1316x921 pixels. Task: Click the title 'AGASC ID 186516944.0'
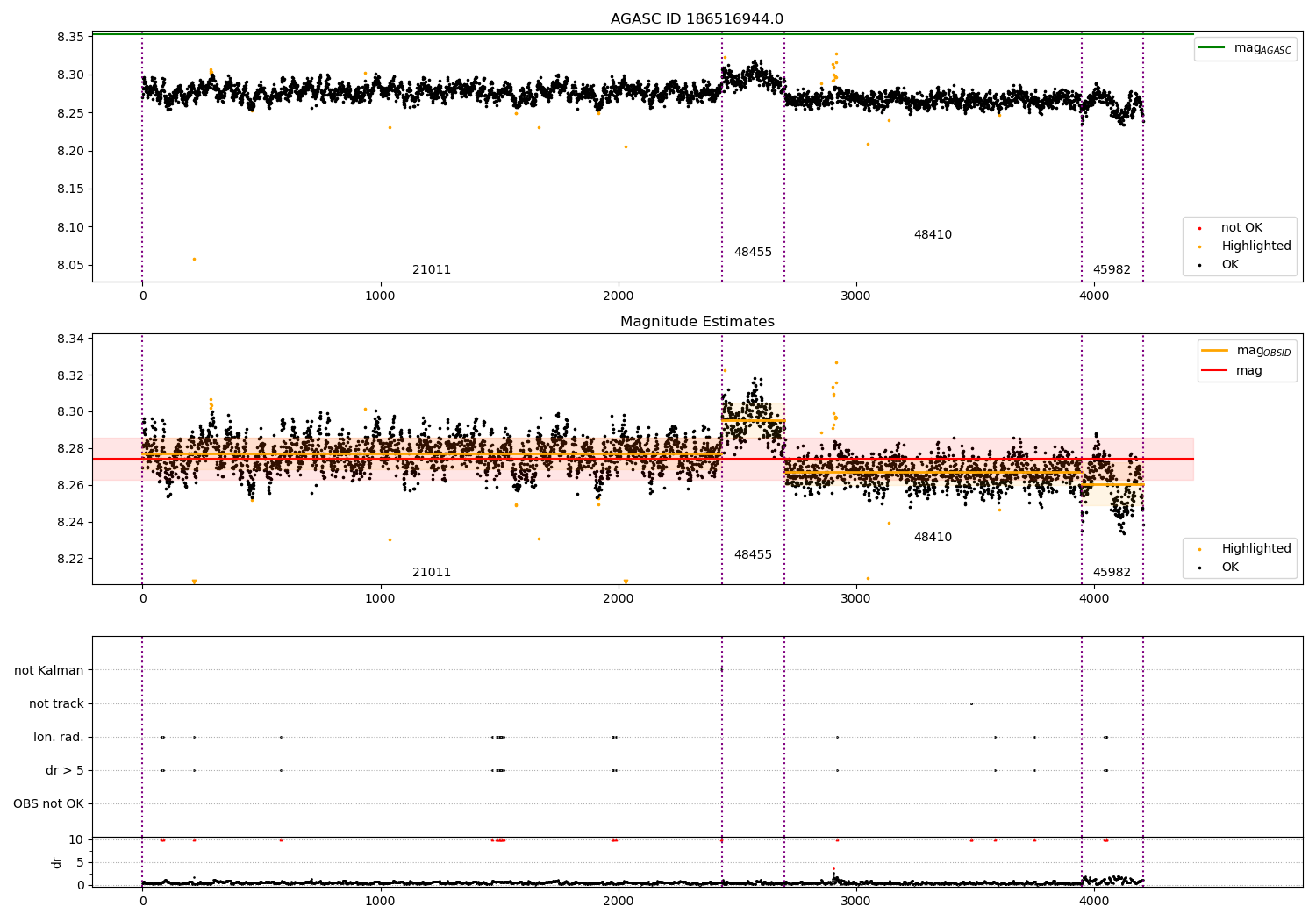coord(697,19)
